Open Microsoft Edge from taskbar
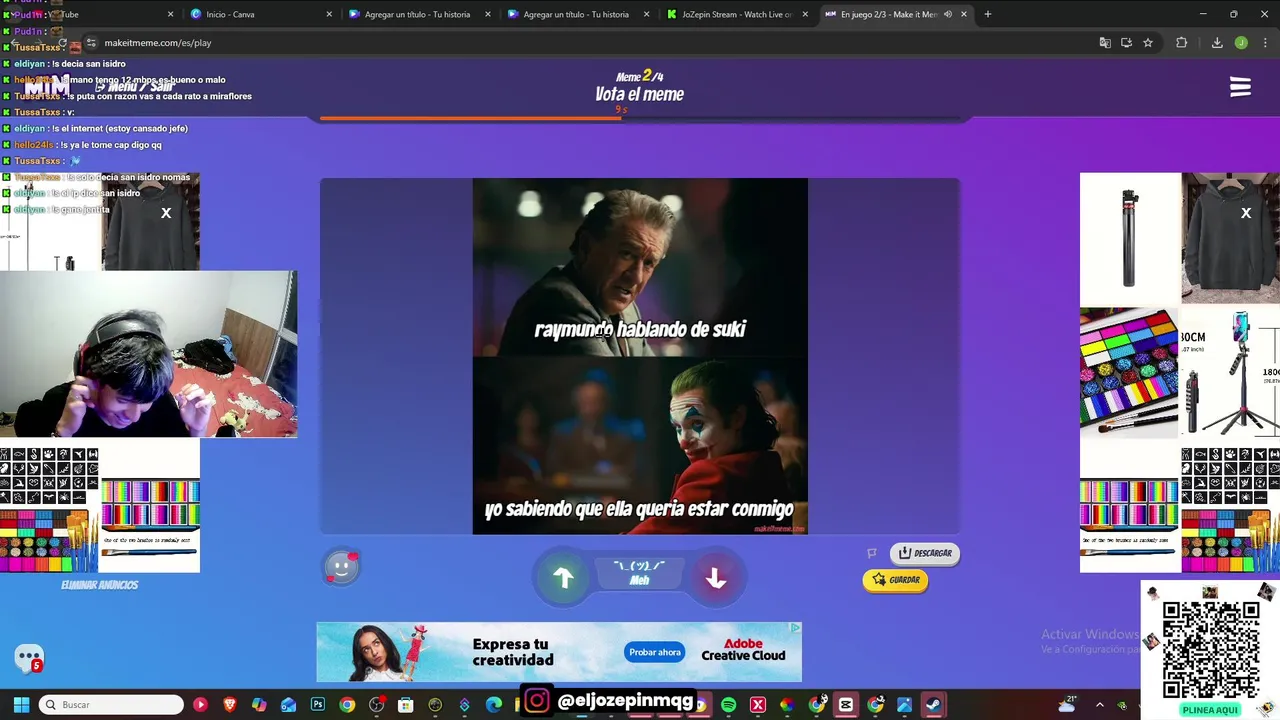Screen dimensions: 1280x720 [494, 705]
